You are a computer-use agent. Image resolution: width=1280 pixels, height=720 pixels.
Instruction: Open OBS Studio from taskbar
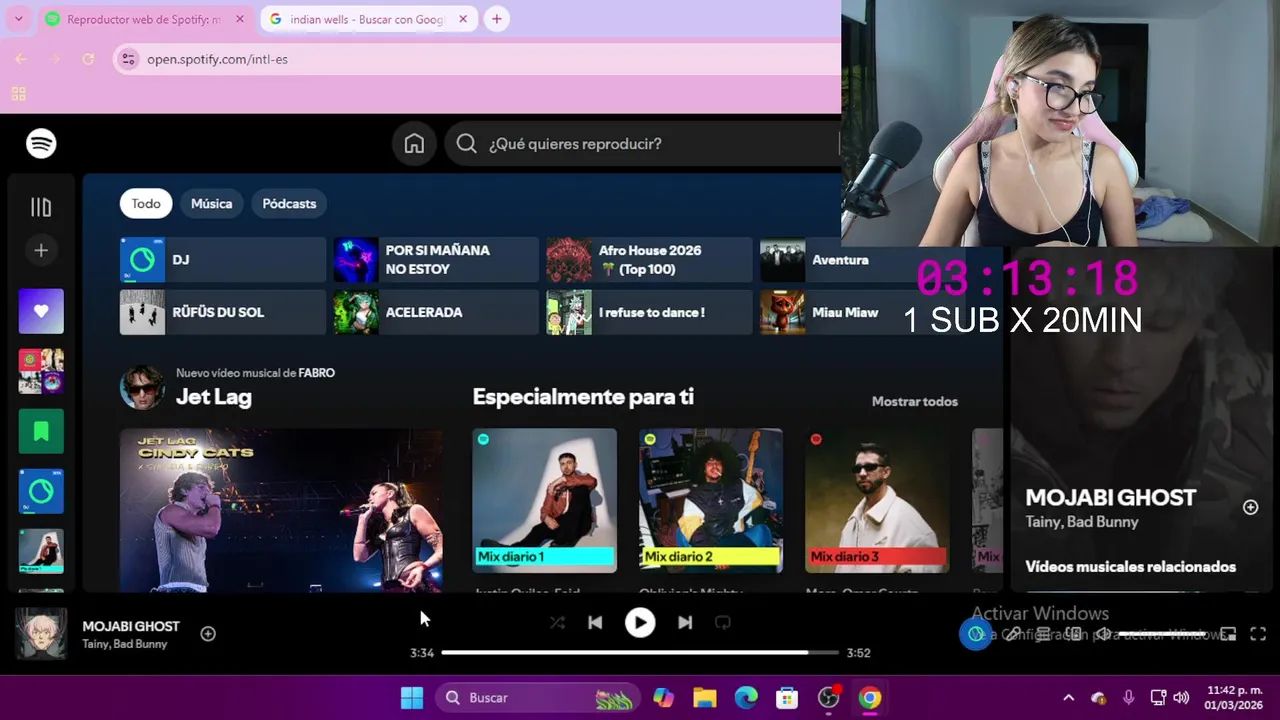tap(829, 698)
